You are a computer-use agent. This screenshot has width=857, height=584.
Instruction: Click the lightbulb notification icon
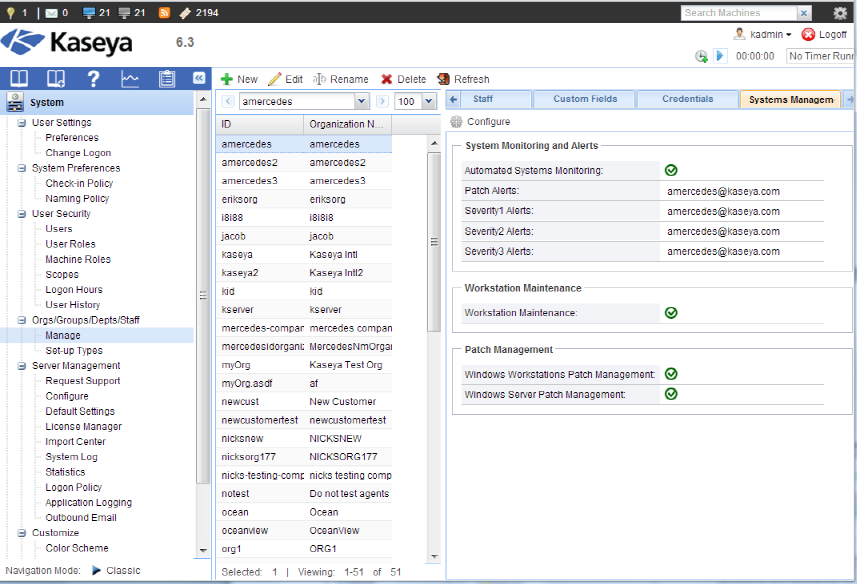[x=10, y=12]
